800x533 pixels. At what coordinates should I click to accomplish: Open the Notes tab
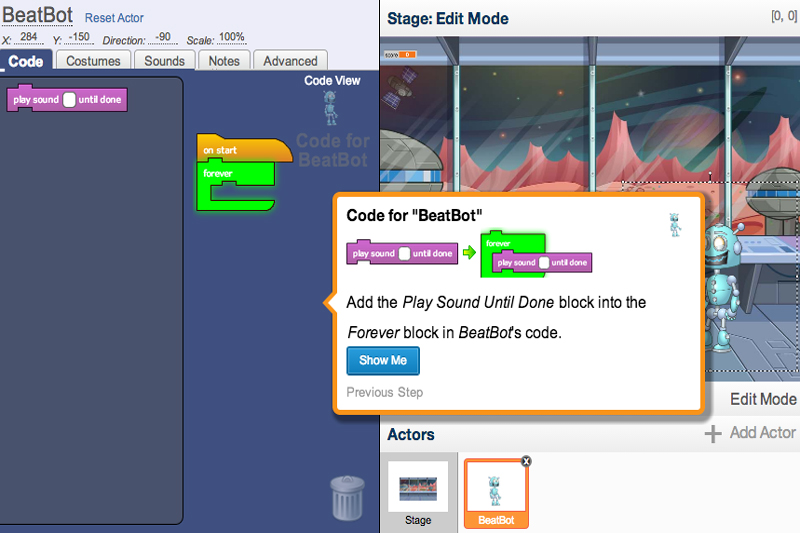224,61
